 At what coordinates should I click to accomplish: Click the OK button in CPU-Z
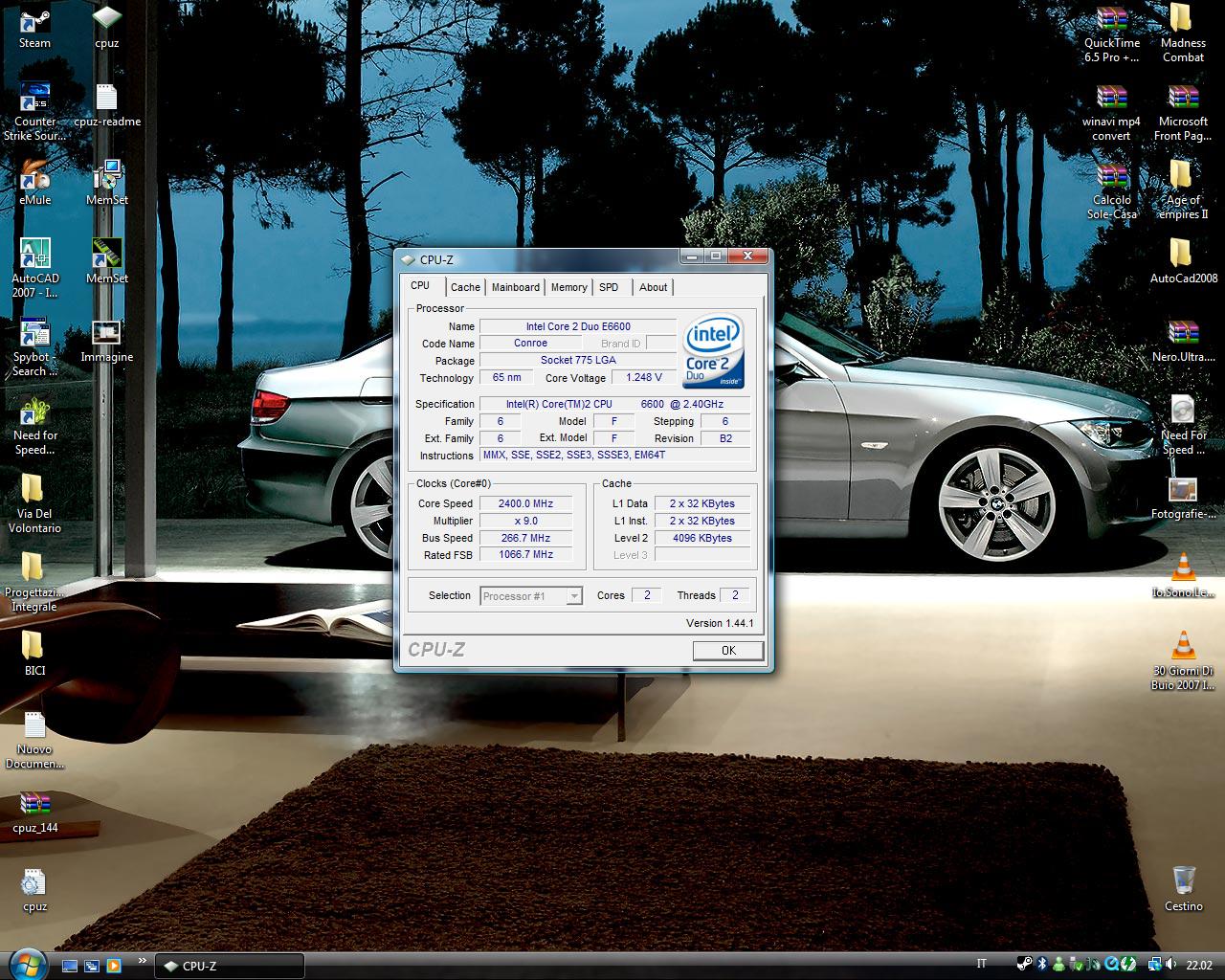tap(728, 651)
